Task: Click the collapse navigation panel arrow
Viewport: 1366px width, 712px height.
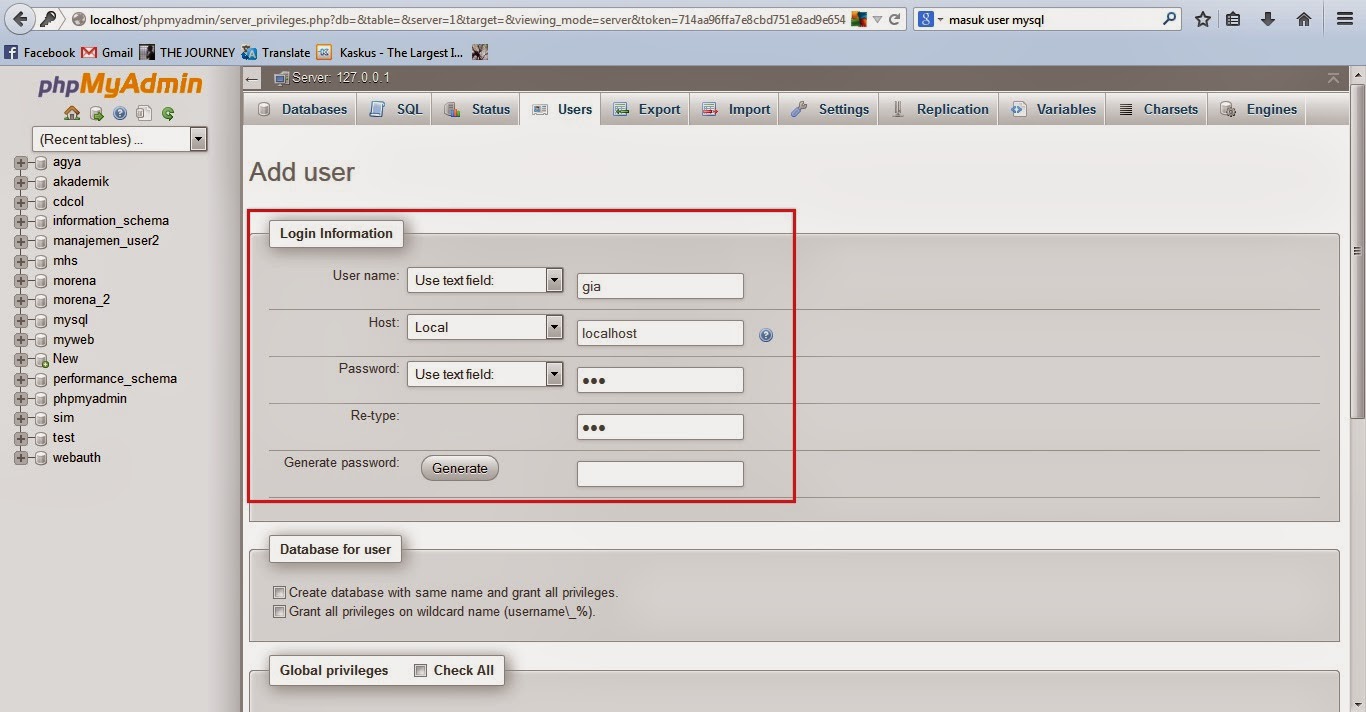Action: pos(252,78)
